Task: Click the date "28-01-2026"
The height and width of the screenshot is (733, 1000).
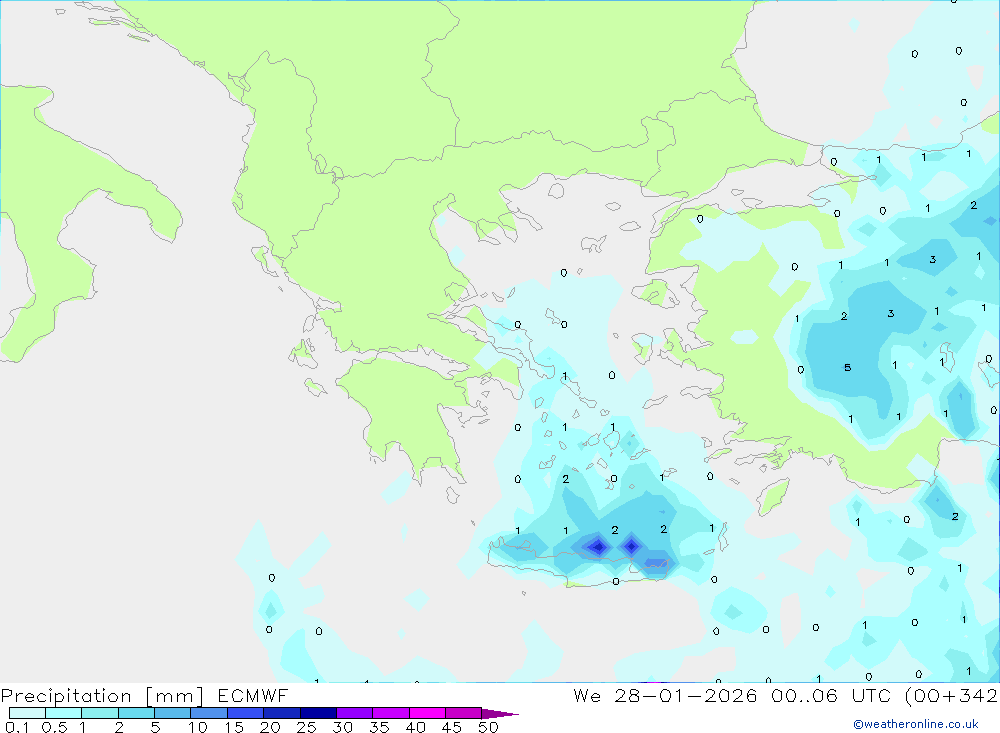Action: click(686, 695)
